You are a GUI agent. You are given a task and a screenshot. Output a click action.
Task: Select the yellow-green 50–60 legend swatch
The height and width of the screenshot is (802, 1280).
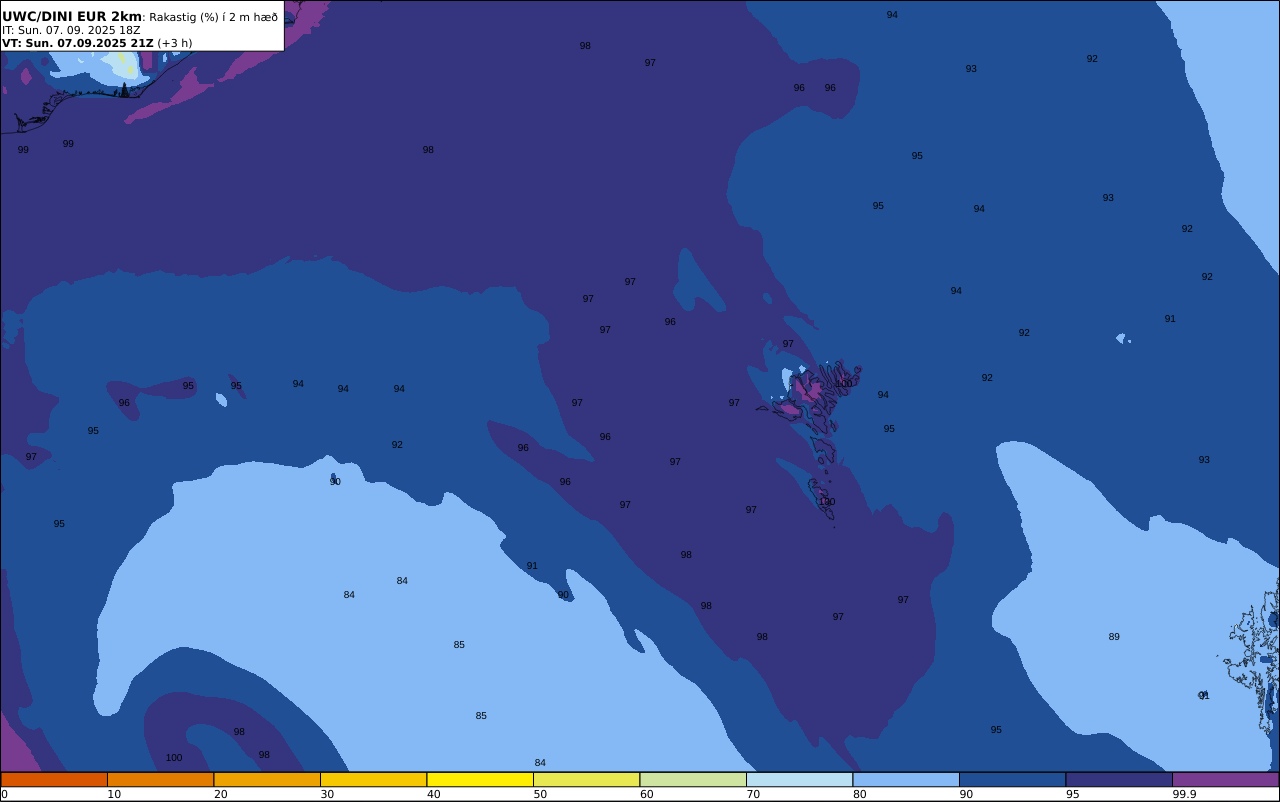(586, 779)
